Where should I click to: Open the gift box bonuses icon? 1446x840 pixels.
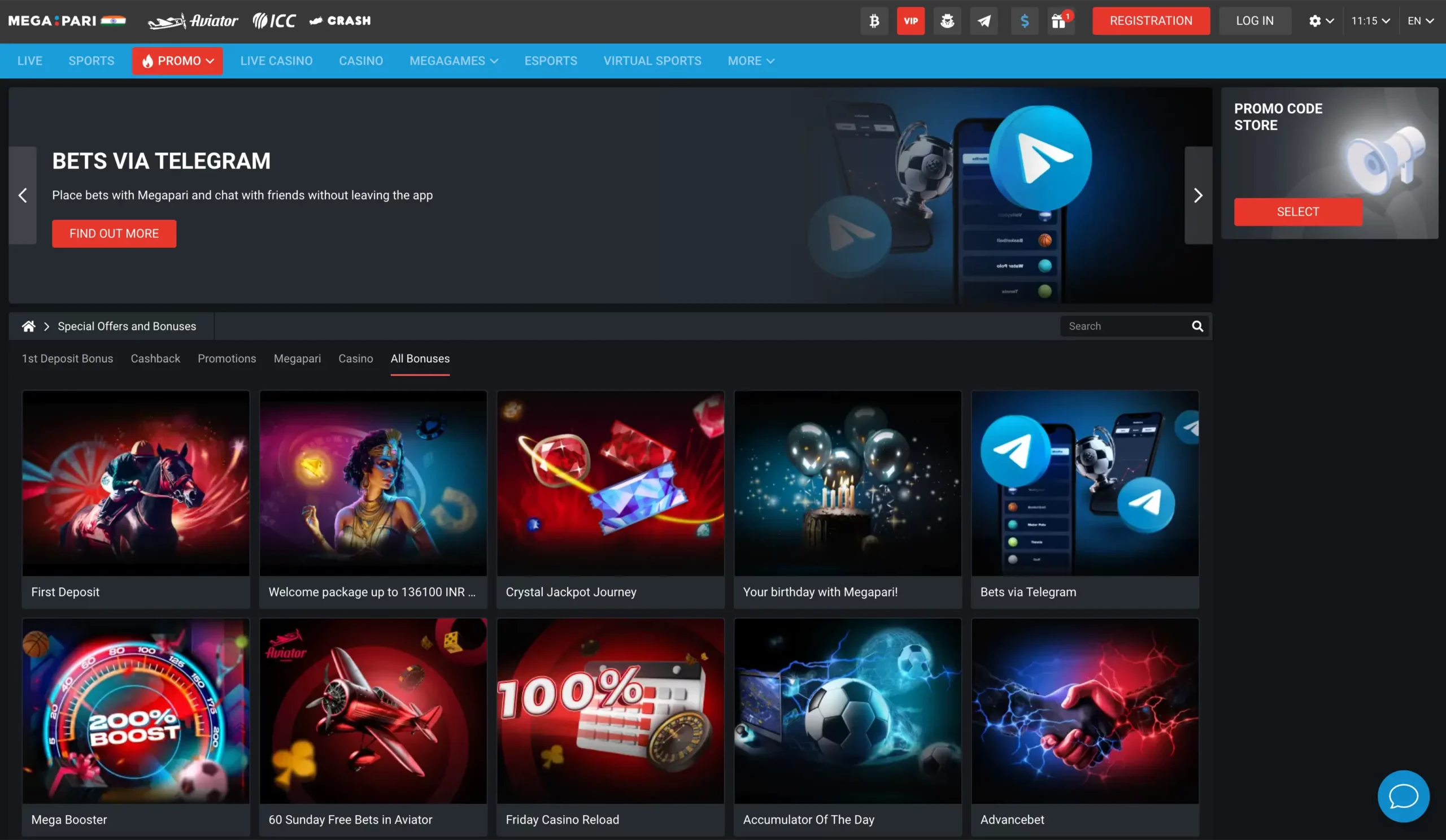coord(1060,21)
